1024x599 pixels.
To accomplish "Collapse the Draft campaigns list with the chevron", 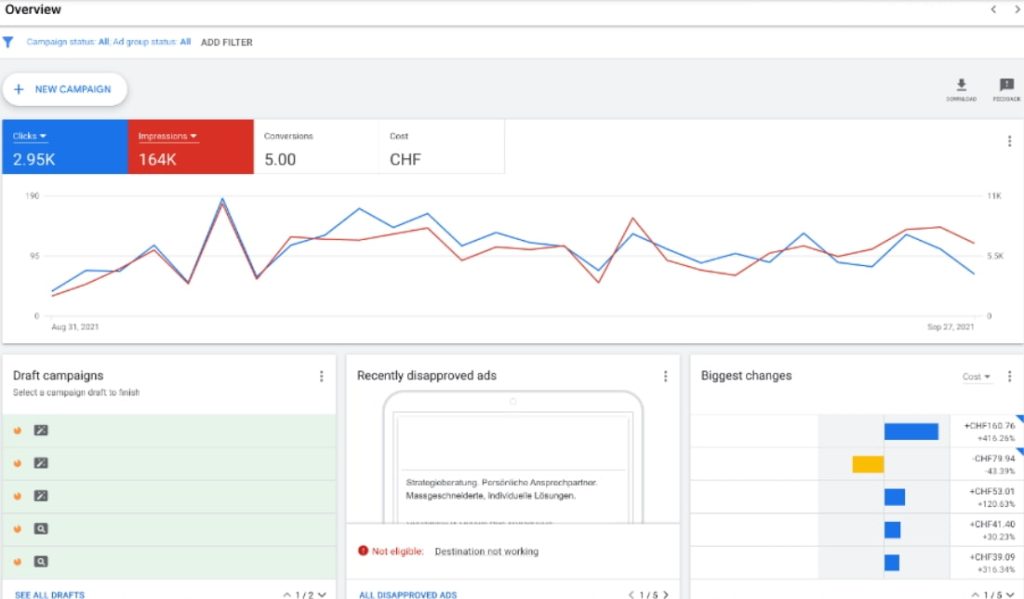I will 285,594.
